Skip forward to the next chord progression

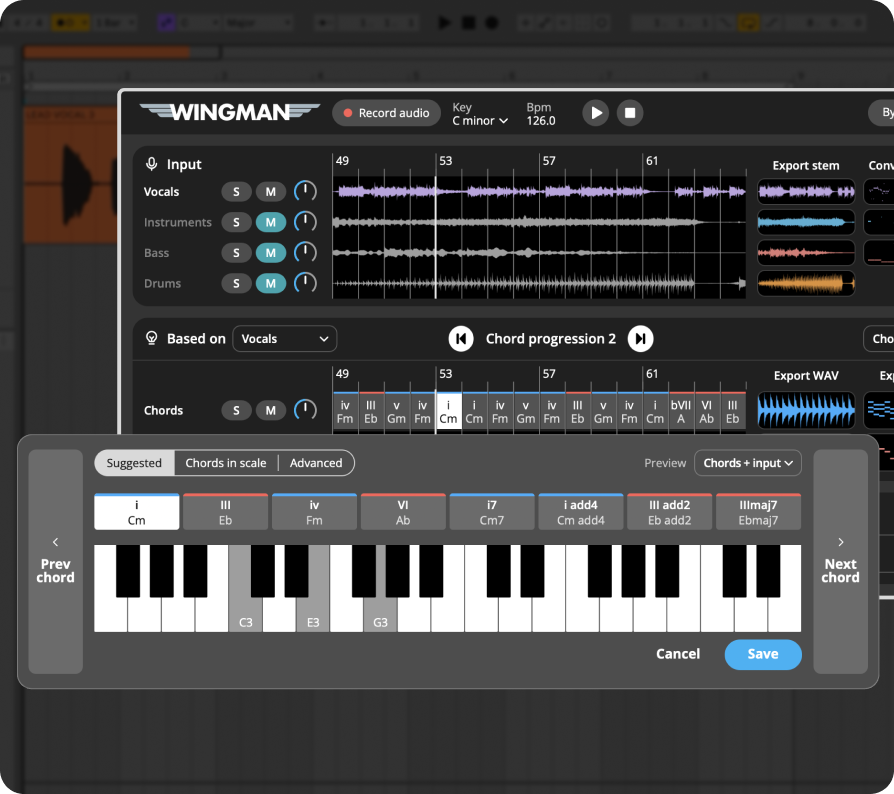click(640, 339)
